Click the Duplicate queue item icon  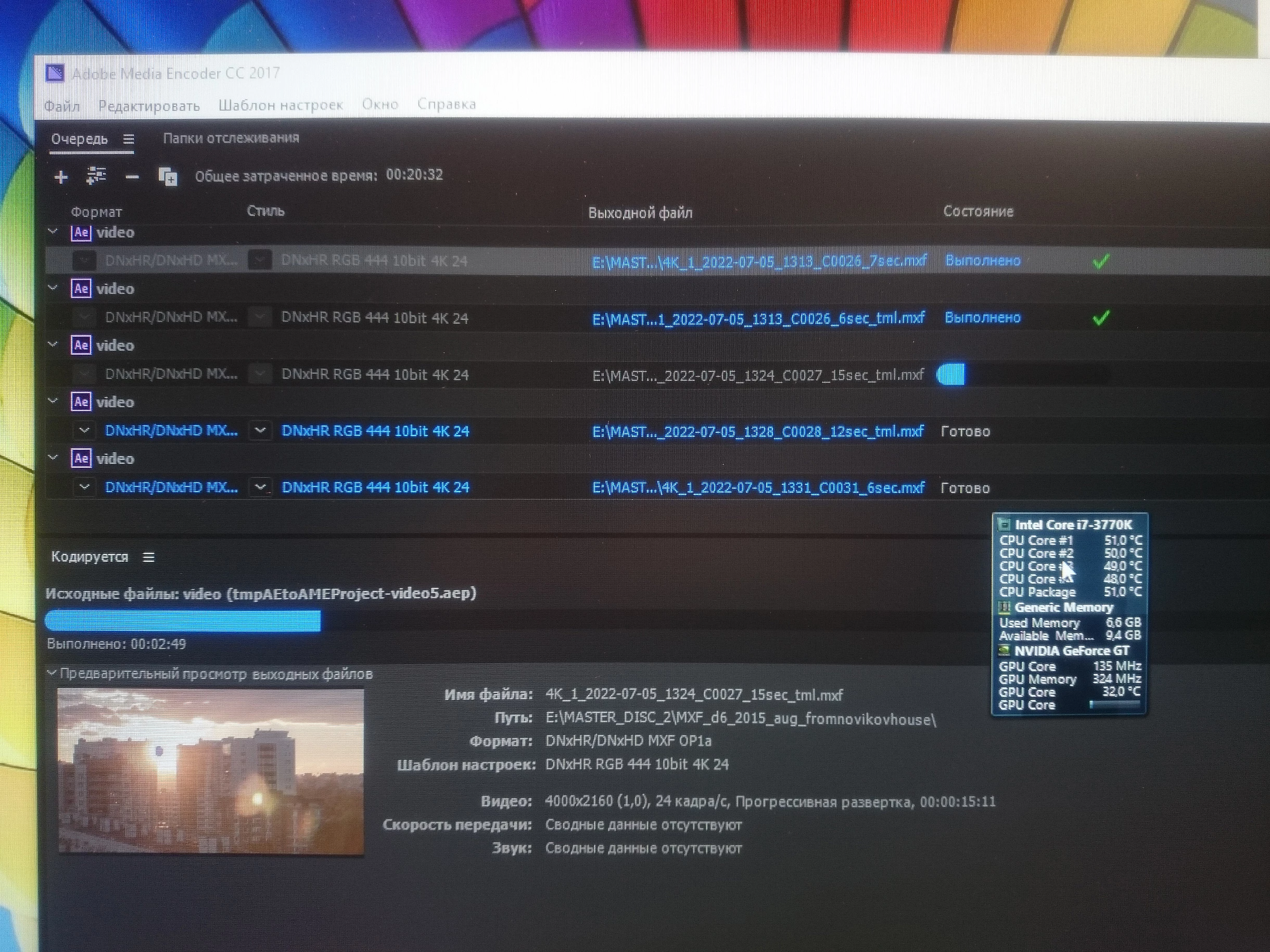point(168,177)
